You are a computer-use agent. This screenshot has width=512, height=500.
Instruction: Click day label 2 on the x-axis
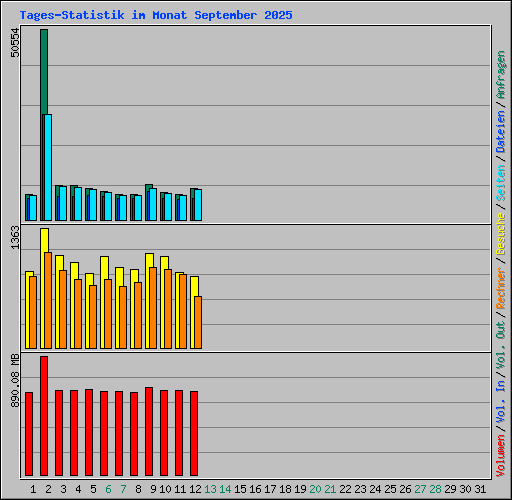pyautogui.click(x=48, y=489)
